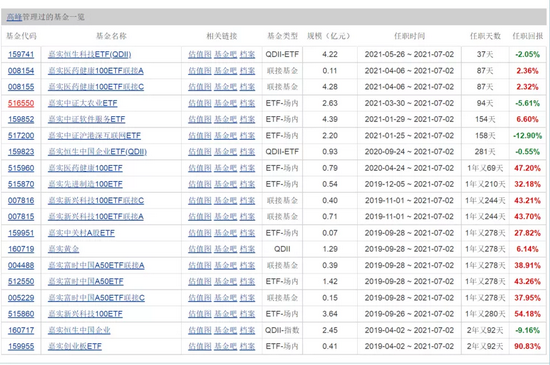Open the 嘉实富时中国A50ETF fund name link
Viewport: 550px width, 365px height.
click(x=86, y=282)
